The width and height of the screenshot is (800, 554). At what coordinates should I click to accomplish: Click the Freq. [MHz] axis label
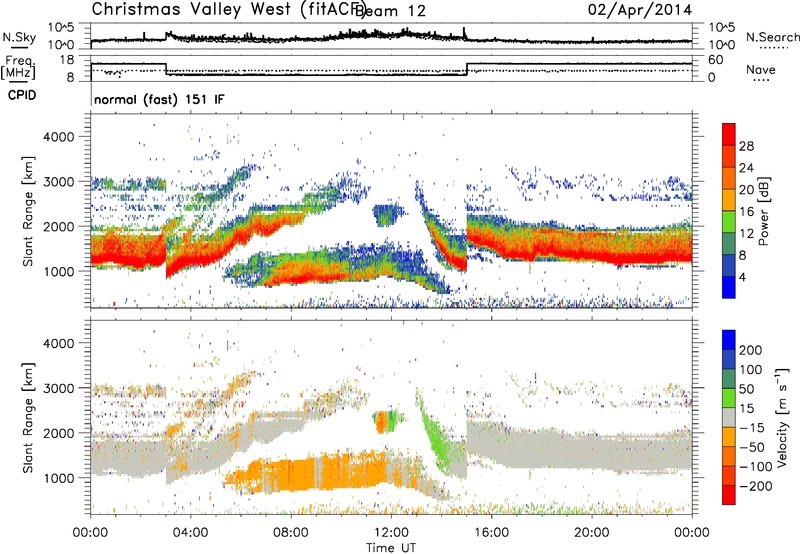tap(18, 68)
